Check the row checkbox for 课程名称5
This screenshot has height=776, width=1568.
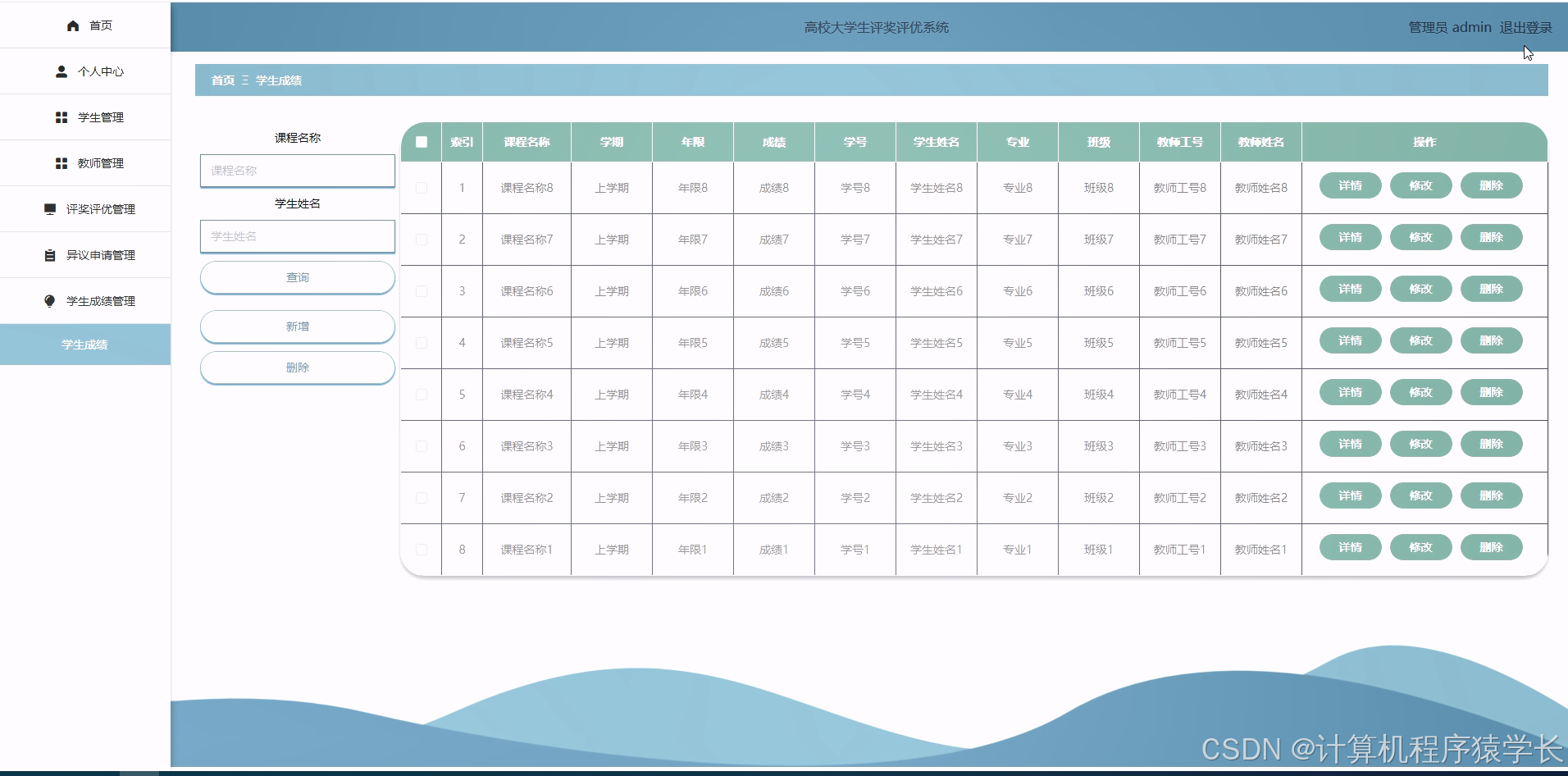422,343
